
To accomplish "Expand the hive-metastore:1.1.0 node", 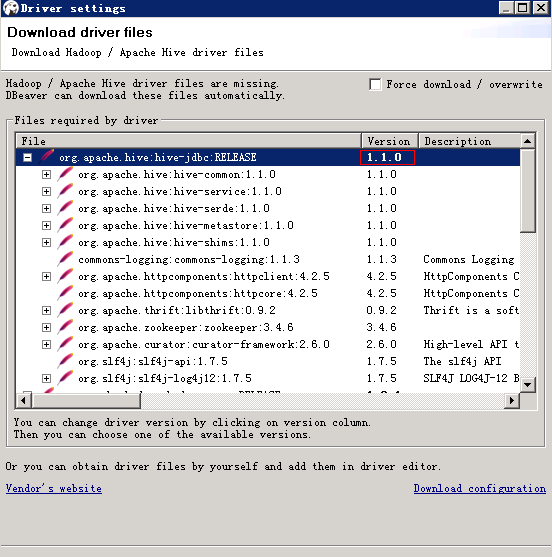I will click(x=46, y=225).
